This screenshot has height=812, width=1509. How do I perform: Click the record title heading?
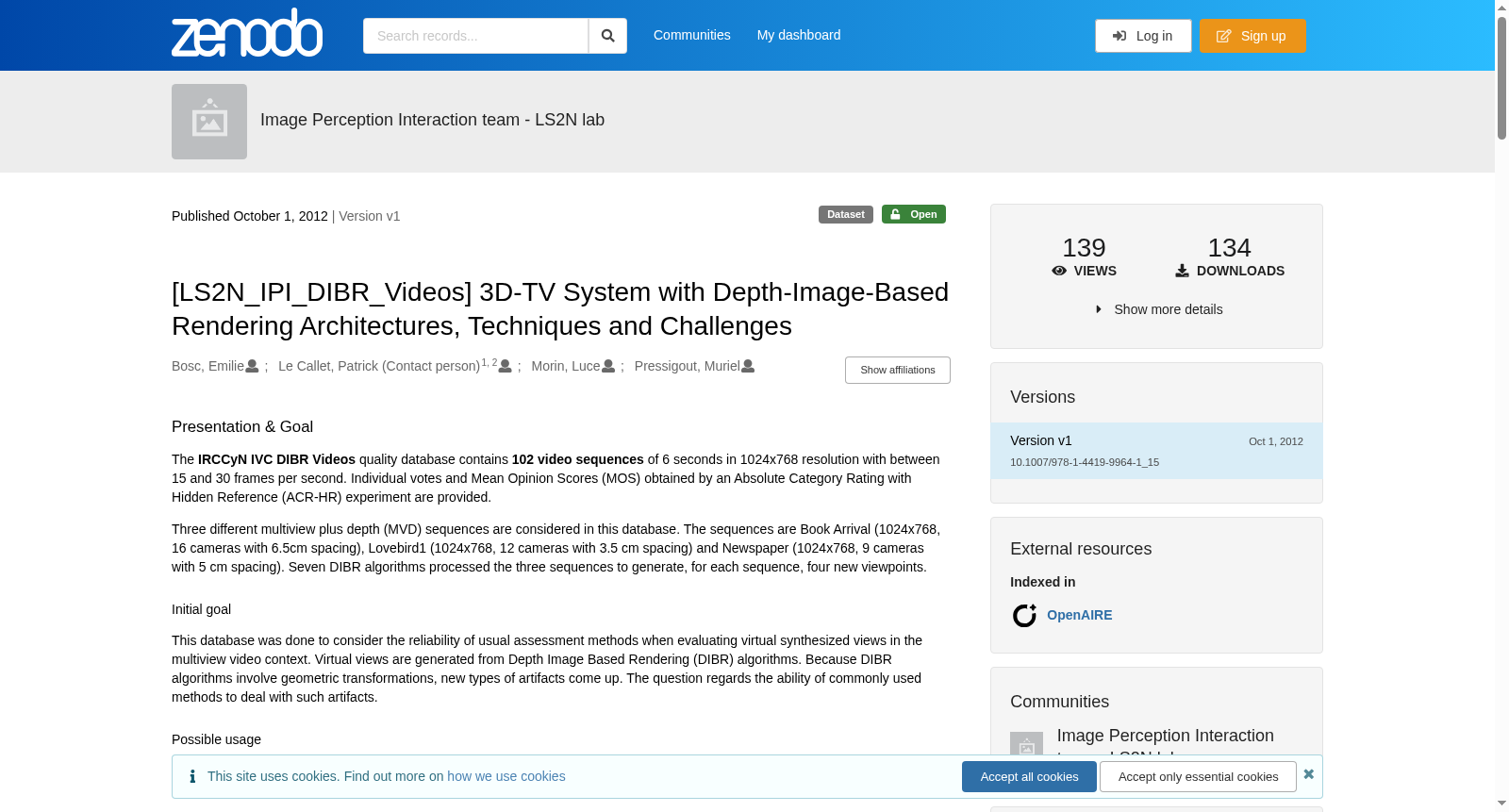(x=560, y=308)
